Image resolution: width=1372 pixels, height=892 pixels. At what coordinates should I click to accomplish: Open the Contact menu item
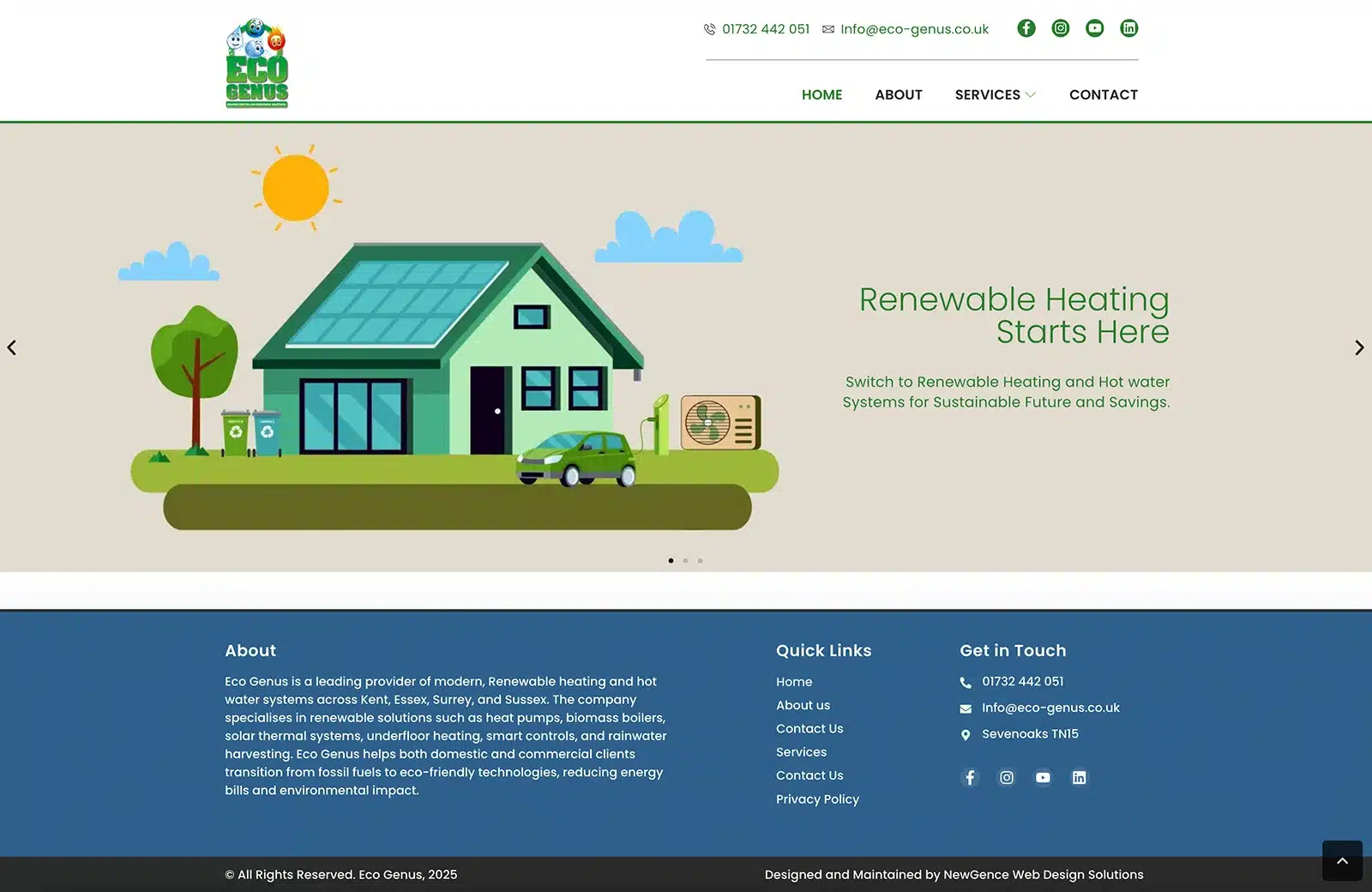[1103, 94]
